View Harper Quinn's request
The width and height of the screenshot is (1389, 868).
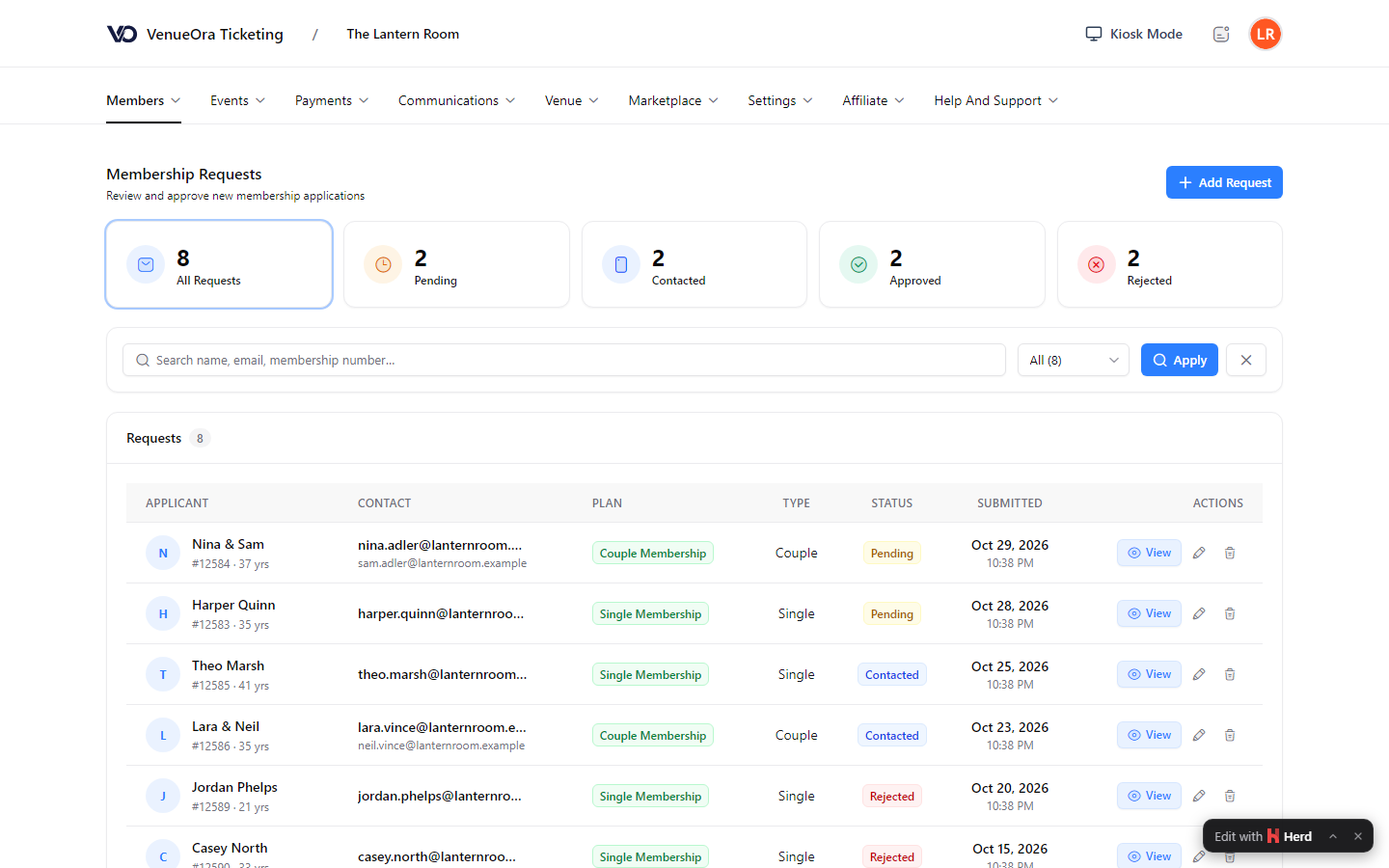pyautogui.click(x=1149, y=613)
